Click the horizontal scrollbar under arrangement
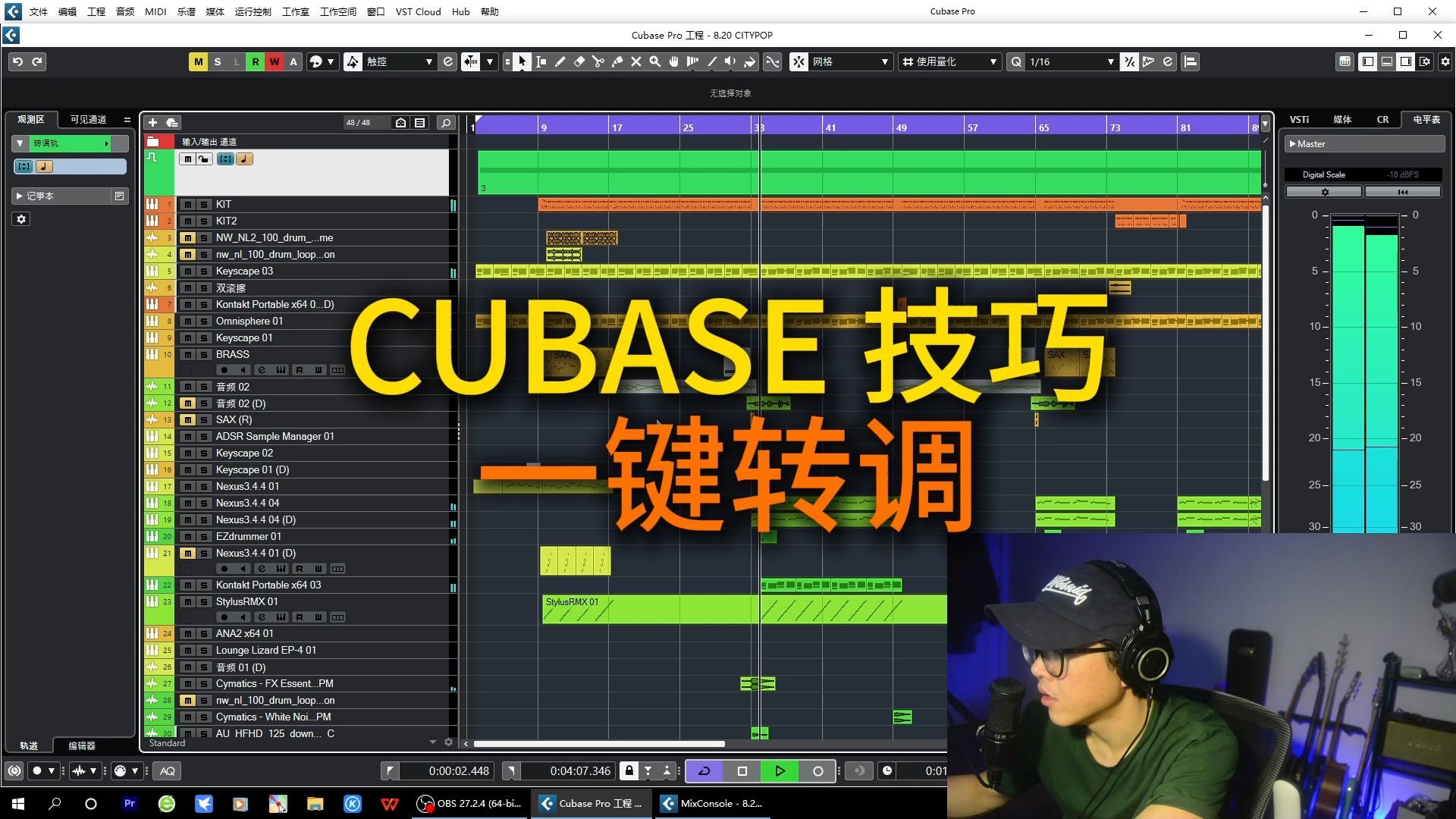The width and height of the screenshot is (1456, 819). [x=599, y=744]
